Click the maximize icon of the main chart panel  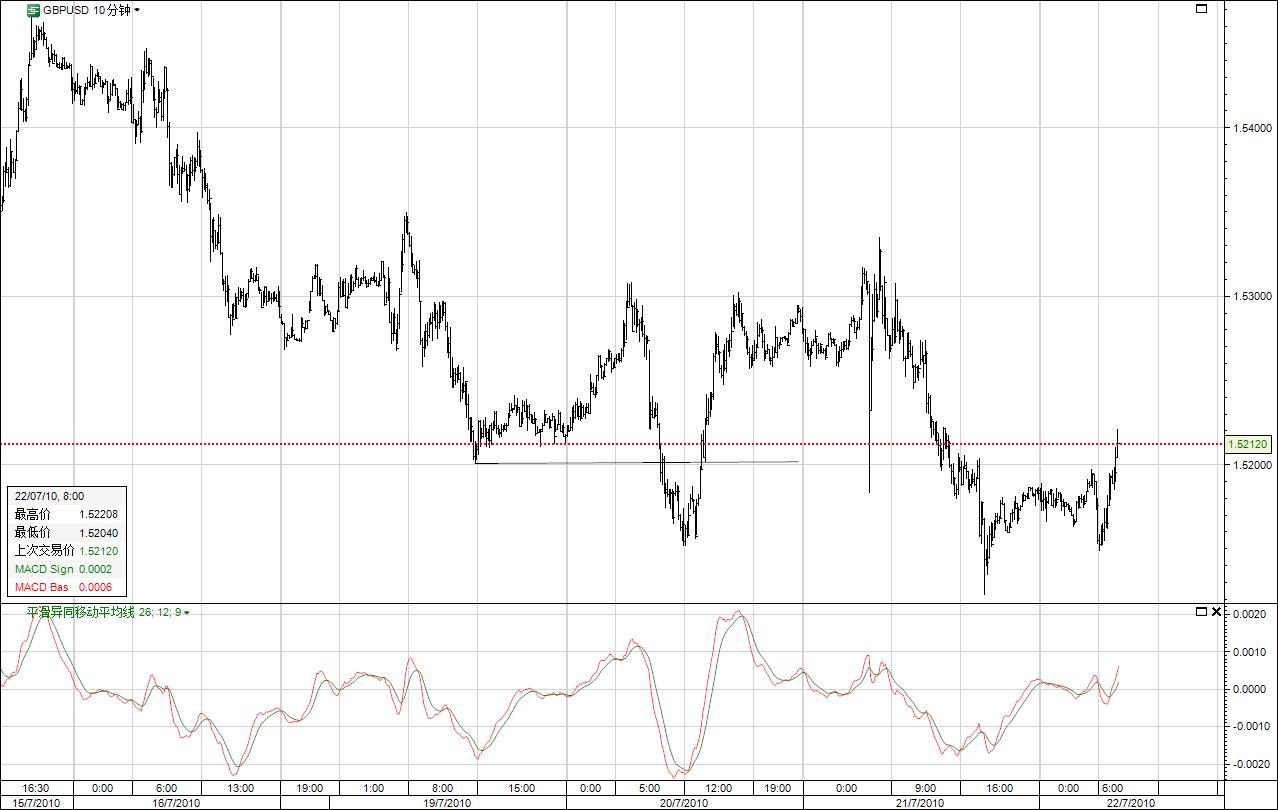point(1203,8)
